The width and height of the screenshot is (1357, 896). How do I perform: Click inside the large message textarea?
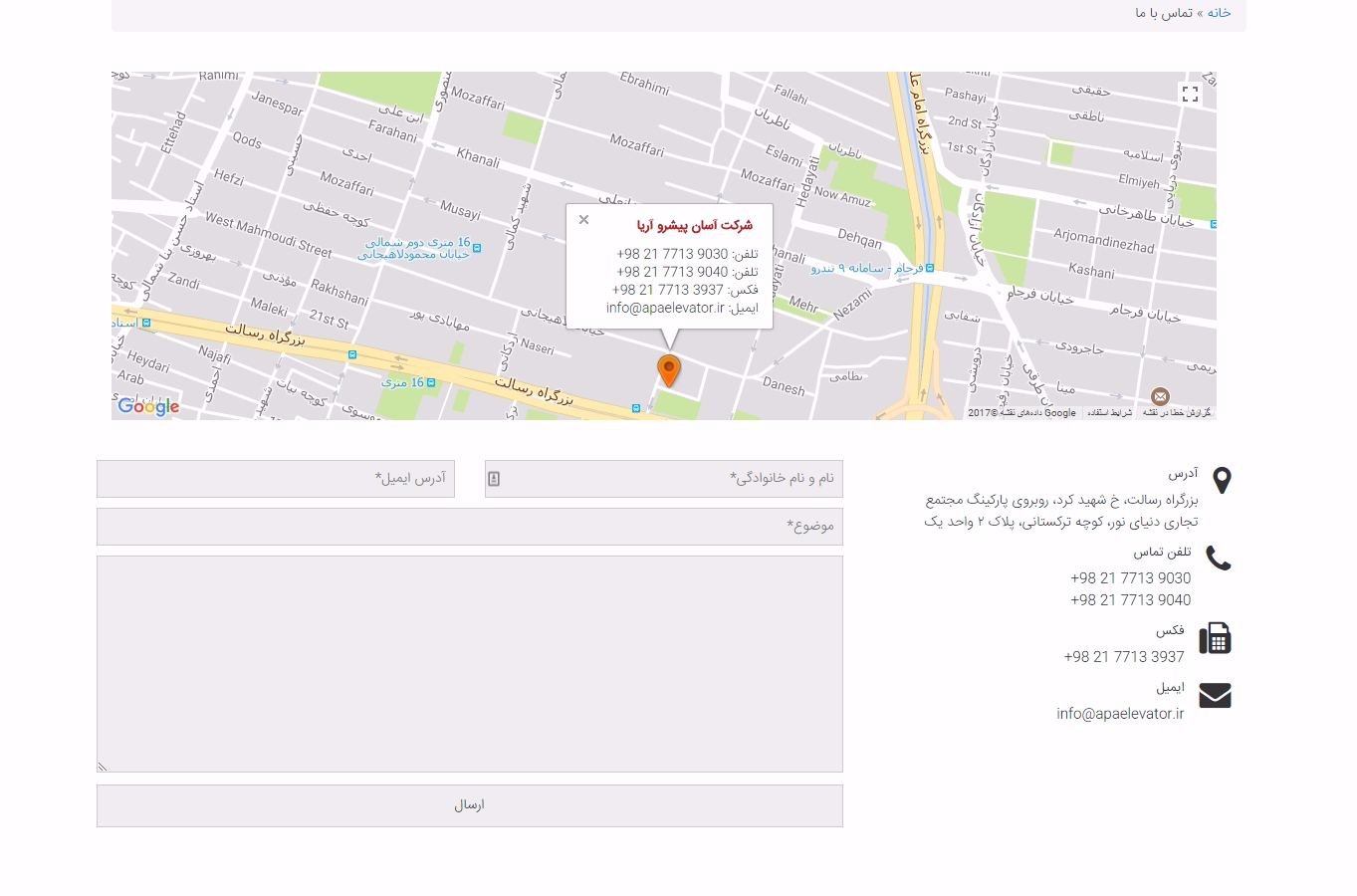click(x=470, y=664)
